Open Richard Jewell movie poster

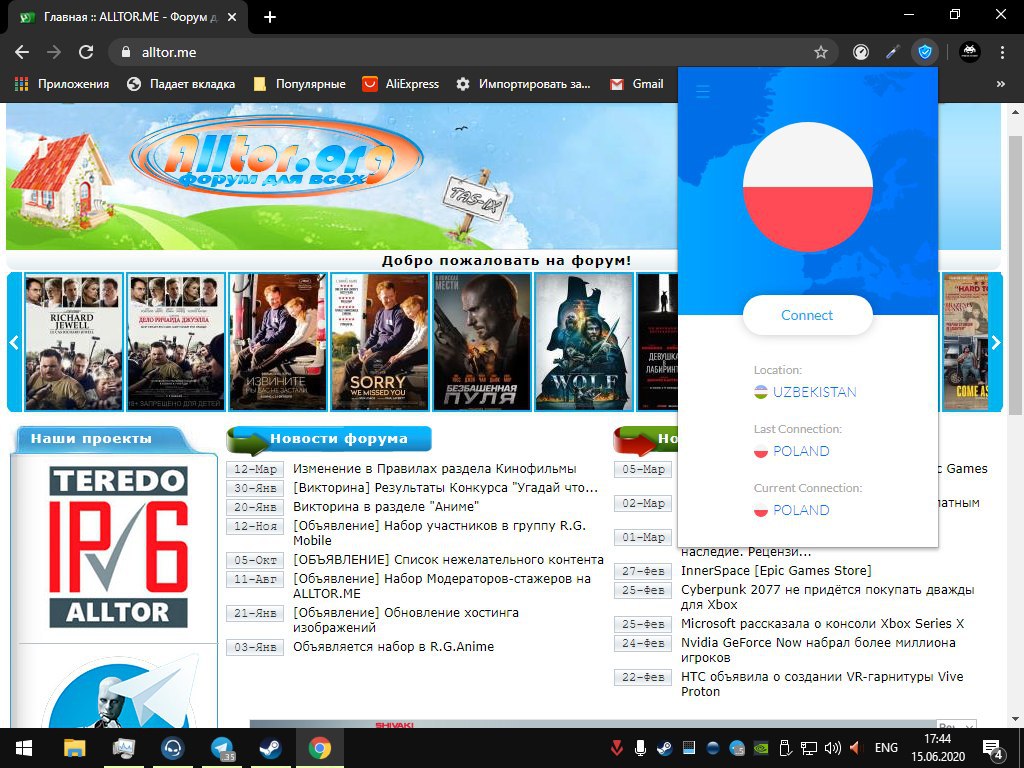coord(73,342)
